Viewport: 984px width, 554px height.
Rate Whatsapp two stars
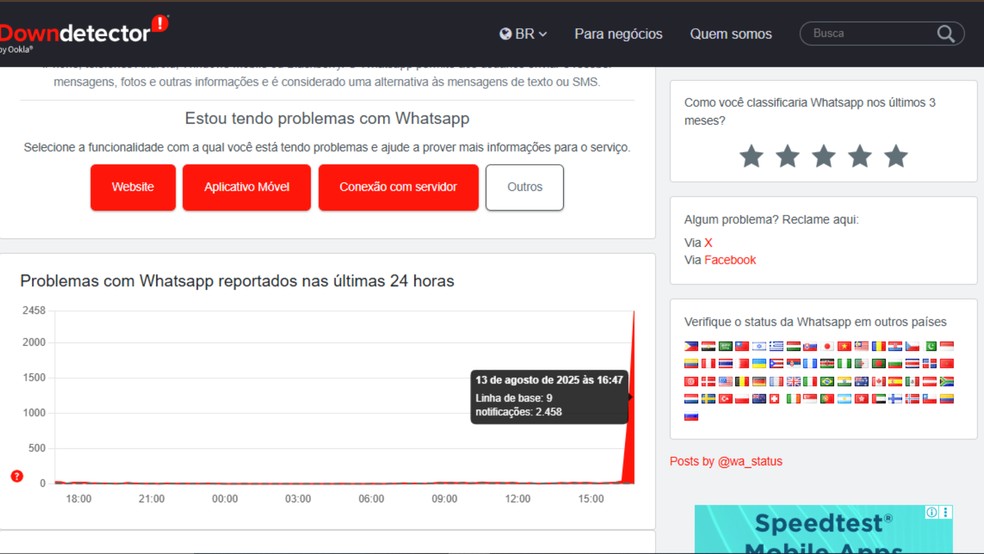pyautogui.click(x=788, y=156)
